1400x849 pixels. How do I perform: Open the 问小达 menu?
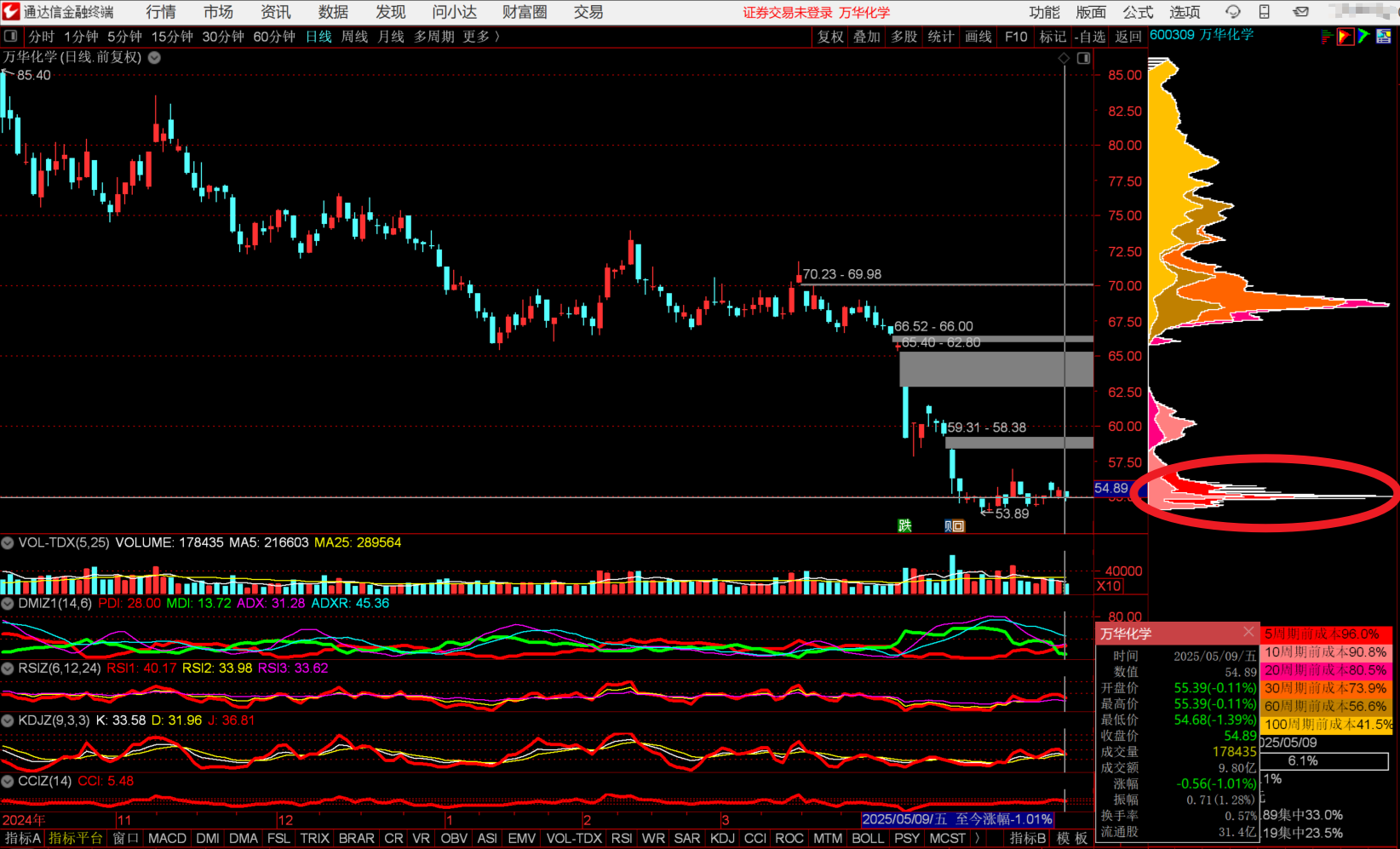tap(454, 12)
